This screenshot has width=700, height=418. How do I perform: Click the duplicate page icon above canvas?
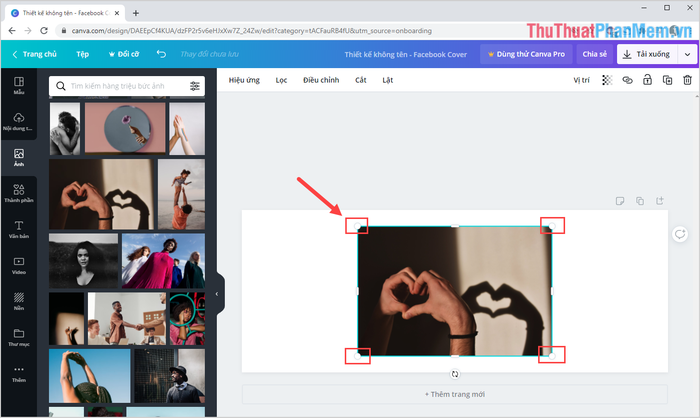click(640, 201)
